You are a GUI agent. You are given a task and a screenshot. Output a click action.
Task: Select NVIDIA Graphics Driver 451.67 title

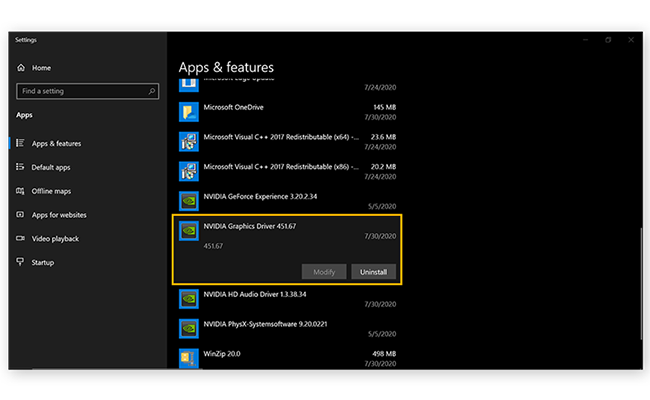(250, 226)
